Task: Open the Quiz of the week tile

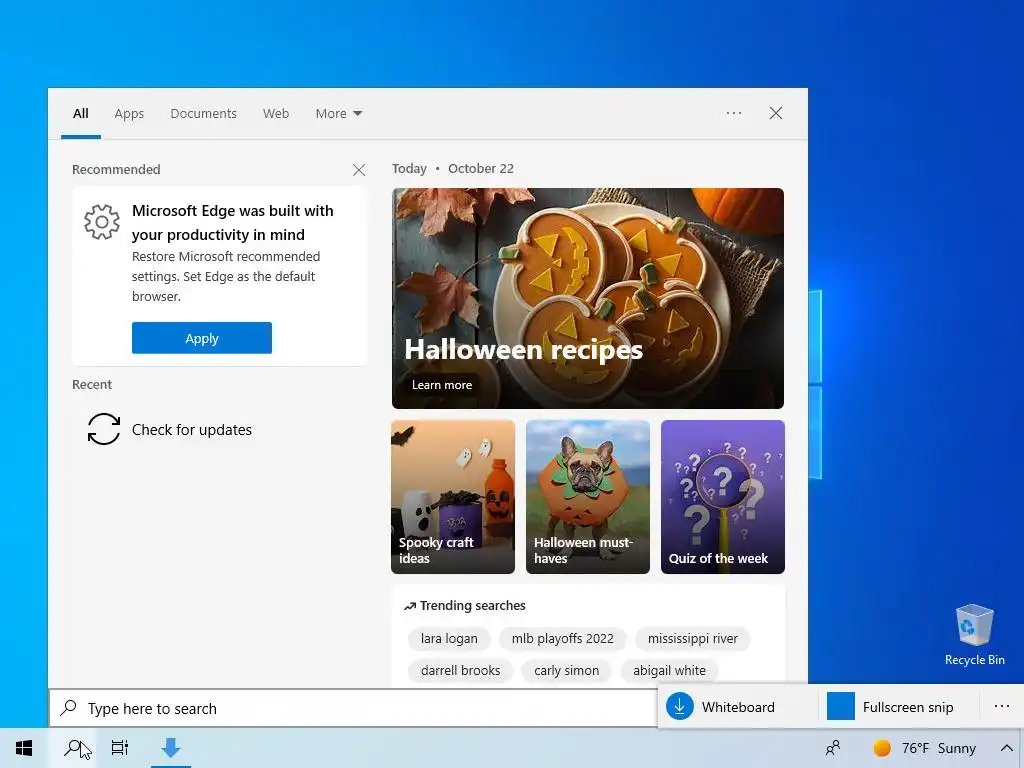Action: (722, 497)
